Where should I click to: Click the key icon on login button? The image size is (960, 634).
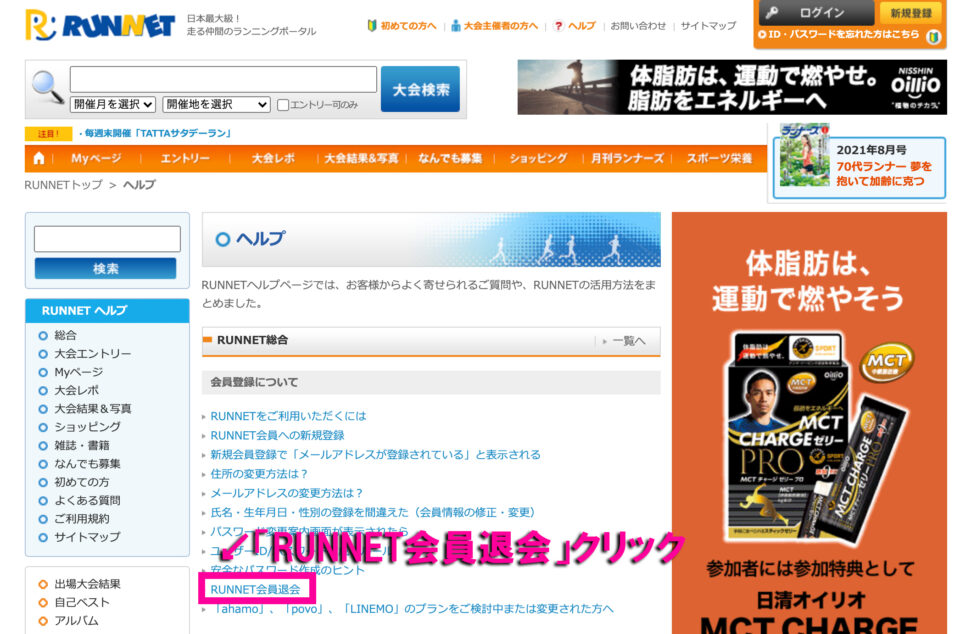click(x=771, y=13)
